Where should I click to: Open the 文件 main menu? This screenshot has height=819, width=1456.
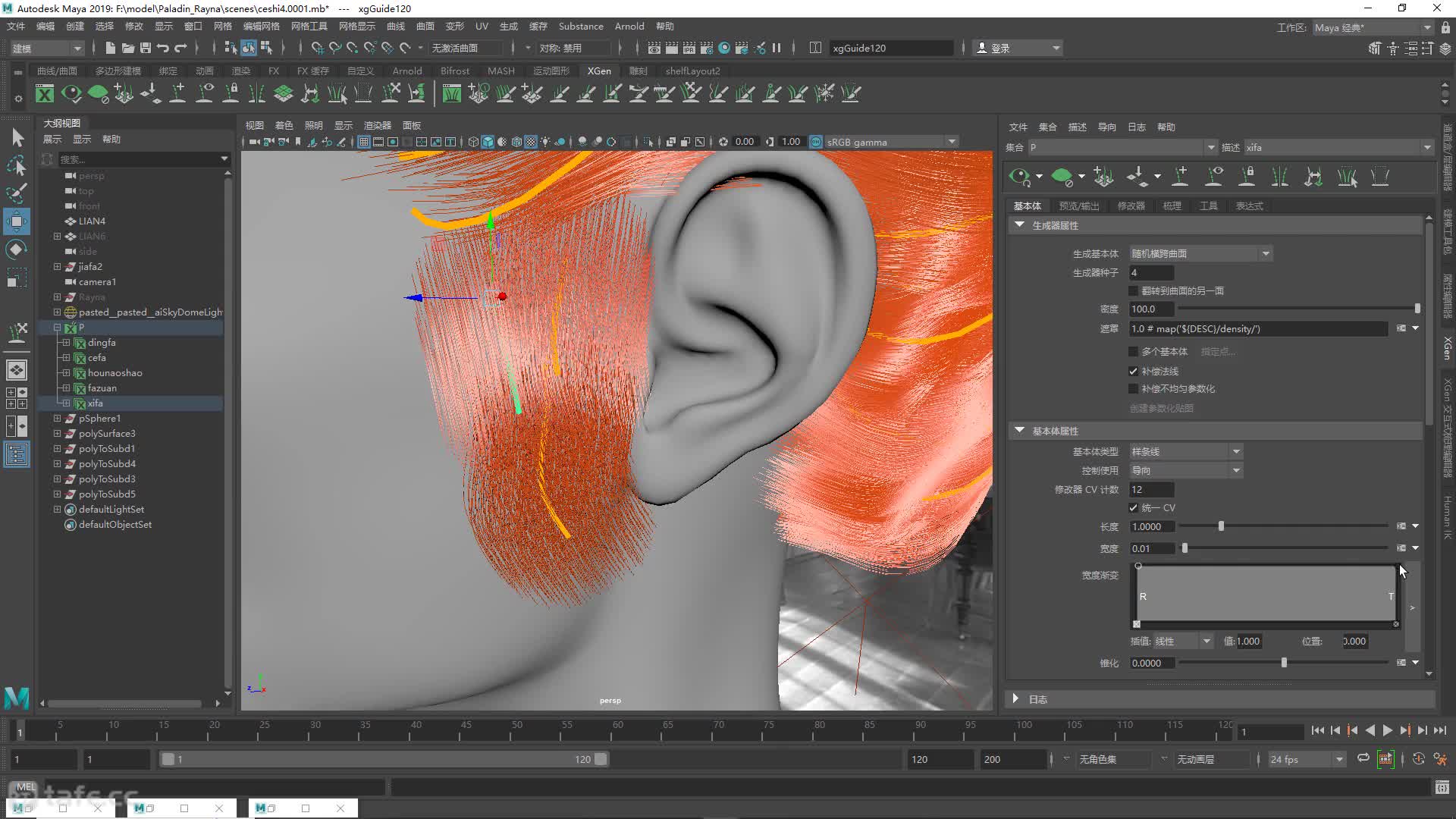pyautogui.click(x=16, y=26)
